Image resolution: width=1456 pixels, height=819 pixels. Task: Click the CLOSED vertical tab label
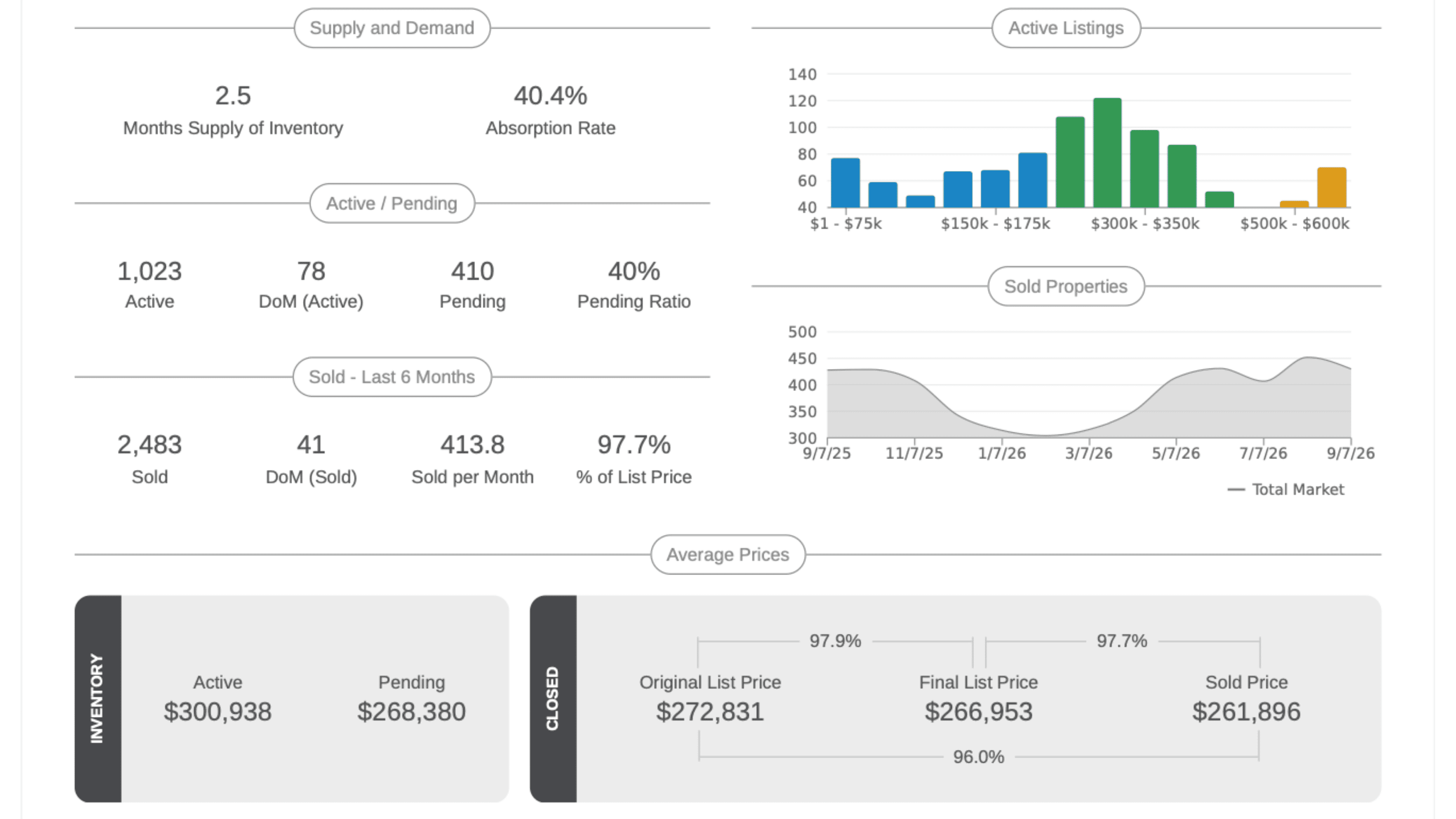point(553,699)
